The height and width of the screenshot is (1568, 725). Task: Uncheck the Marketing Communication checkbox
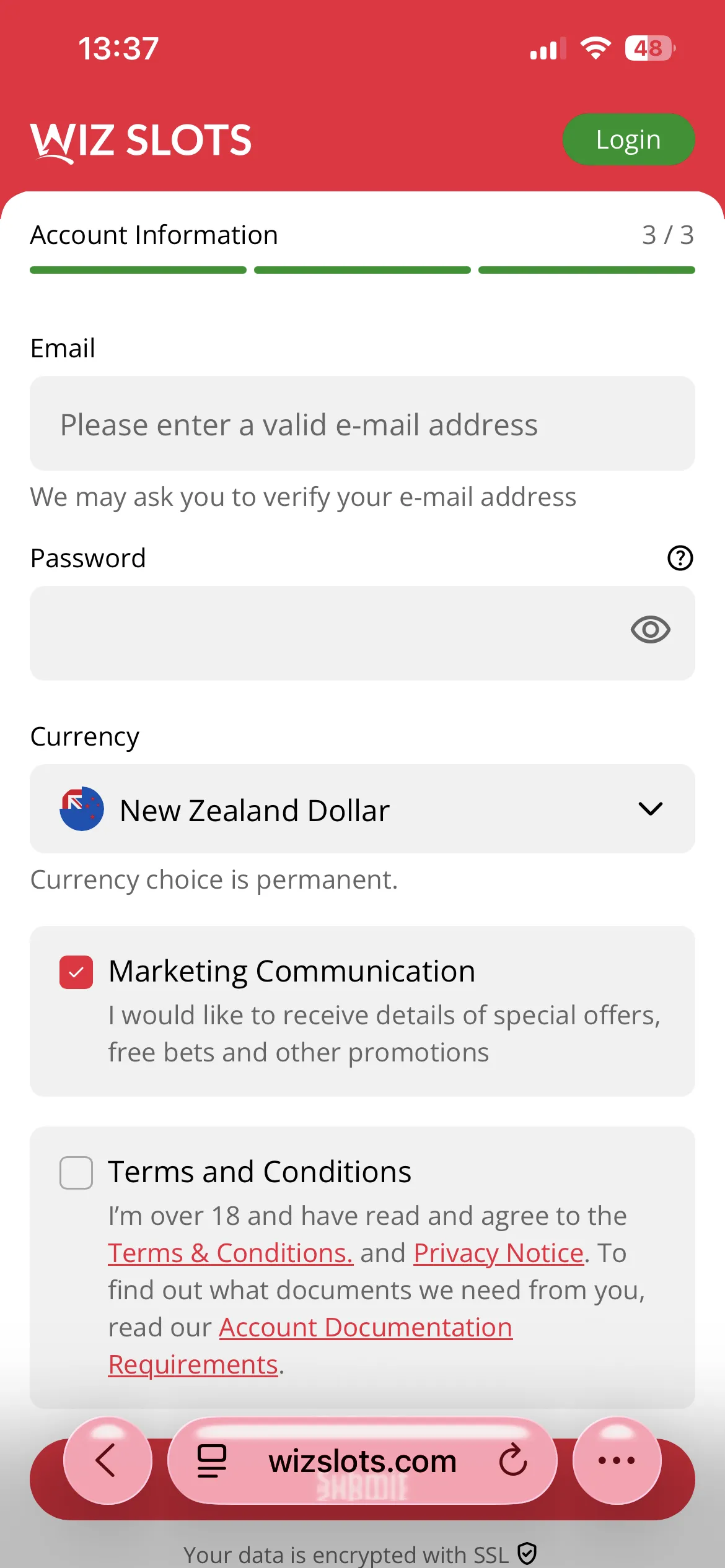(76, 972)
